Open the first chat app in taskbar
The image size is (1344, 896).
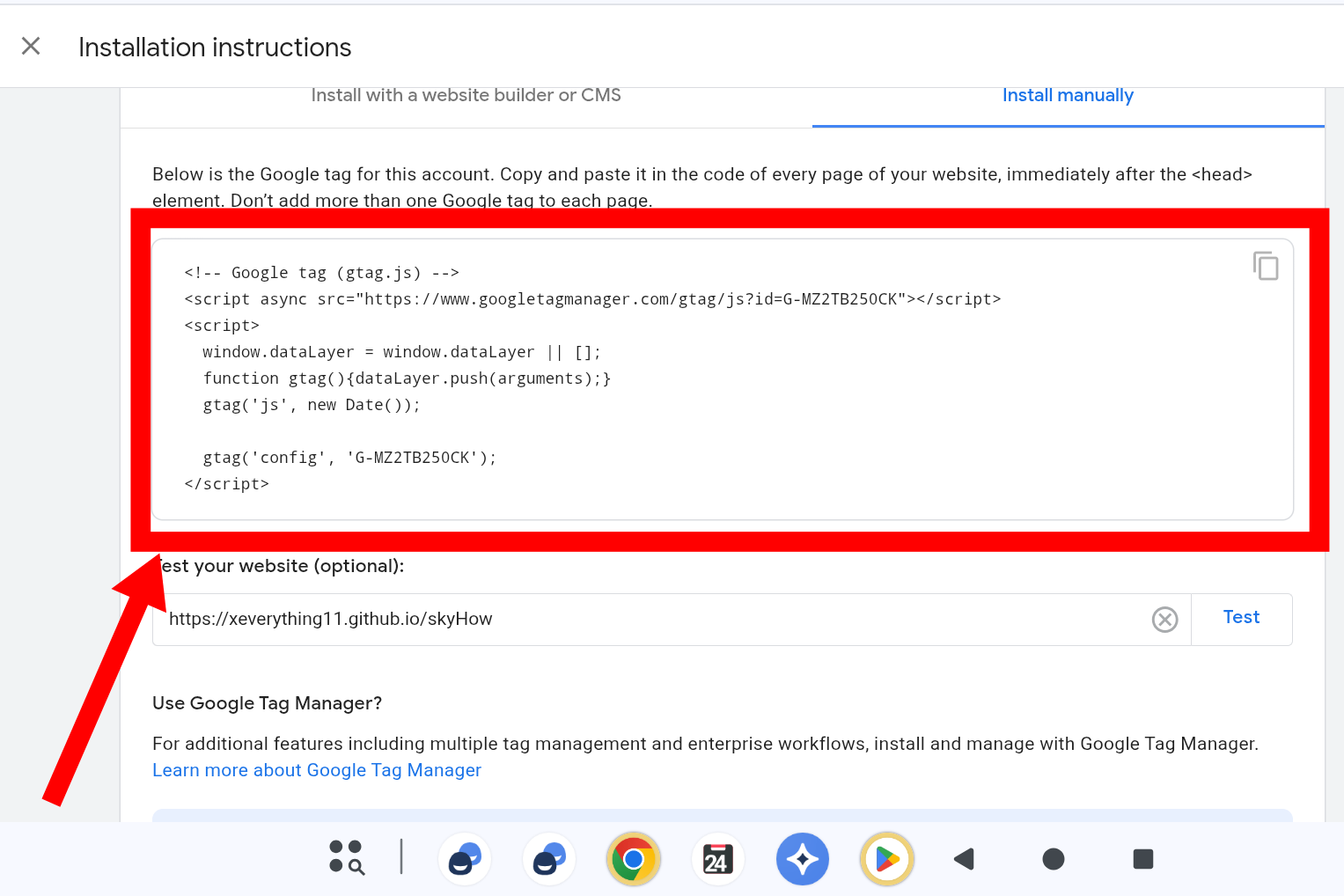pos(465,859)
